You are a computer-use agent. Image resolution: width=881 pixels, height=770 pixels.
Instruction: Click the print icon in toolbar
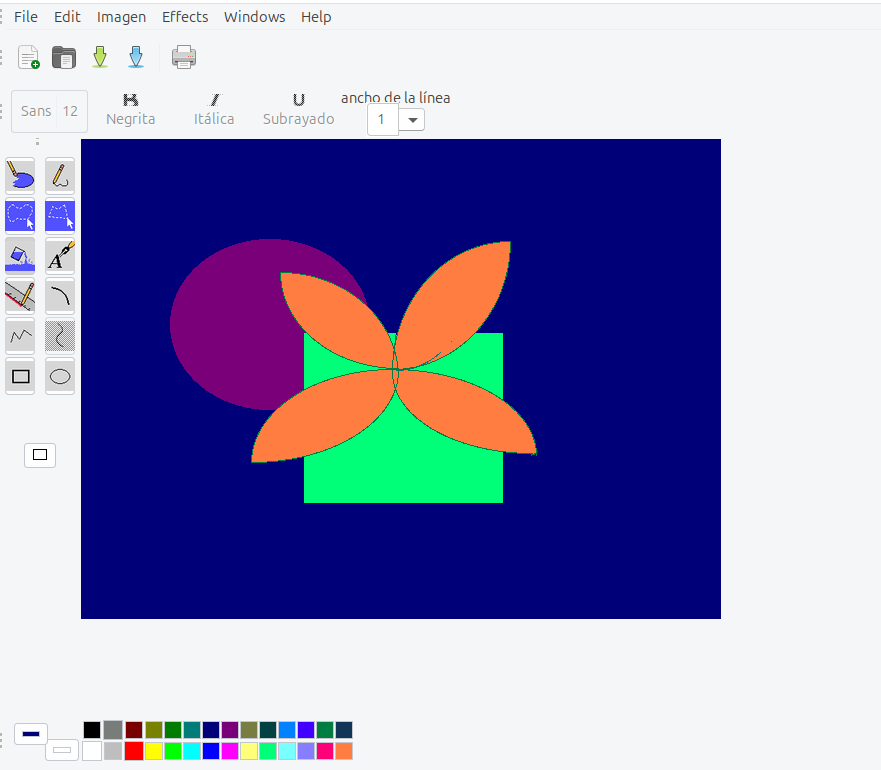(184, 57)
